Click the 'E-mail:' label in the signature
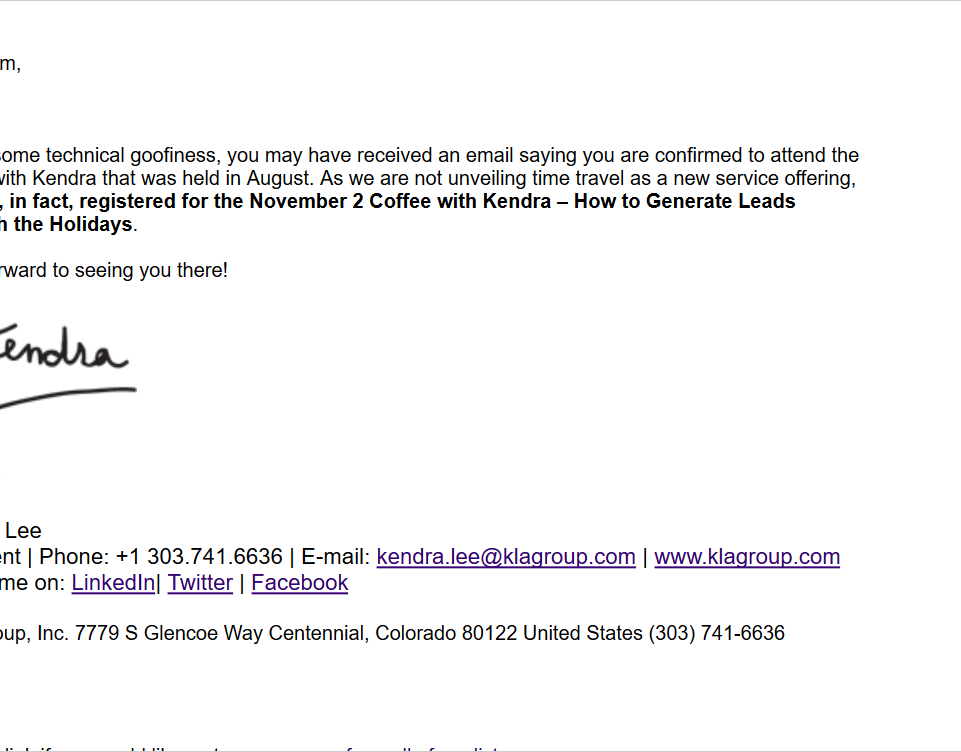The image size is (961, 752). [x=336, y=557]
